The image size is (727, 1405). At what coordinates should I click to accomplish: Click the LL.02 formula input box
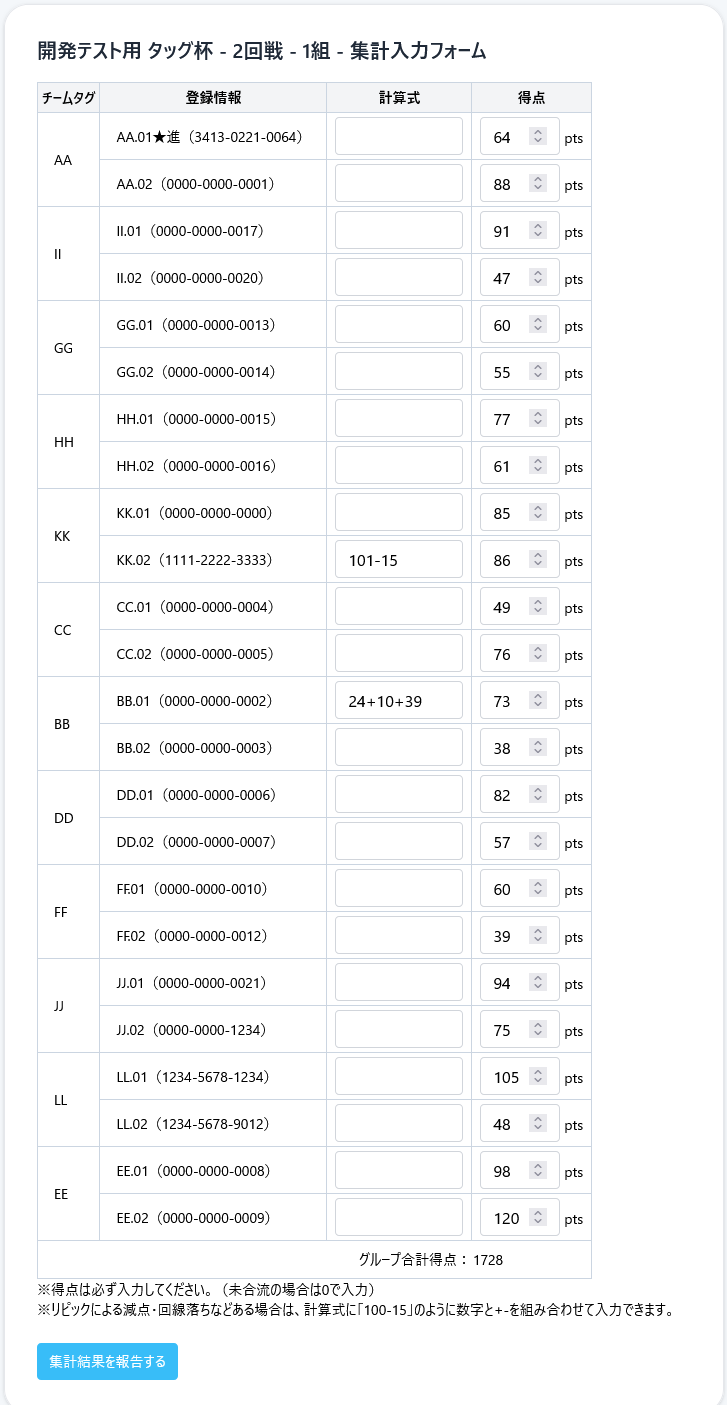(399, 1123)
